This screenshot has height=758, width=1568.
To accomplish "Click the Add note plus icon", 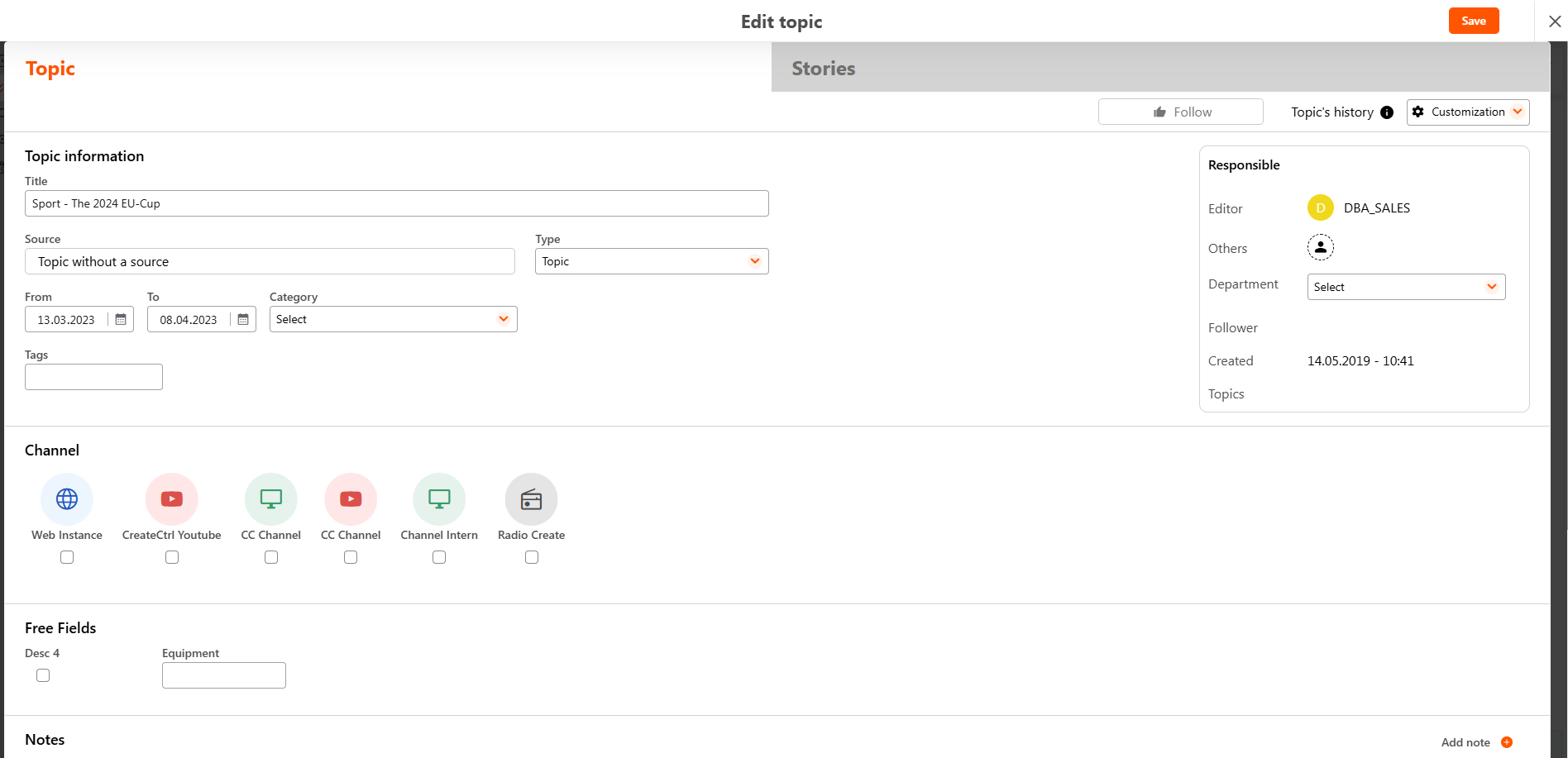I will coord(1507,742).
